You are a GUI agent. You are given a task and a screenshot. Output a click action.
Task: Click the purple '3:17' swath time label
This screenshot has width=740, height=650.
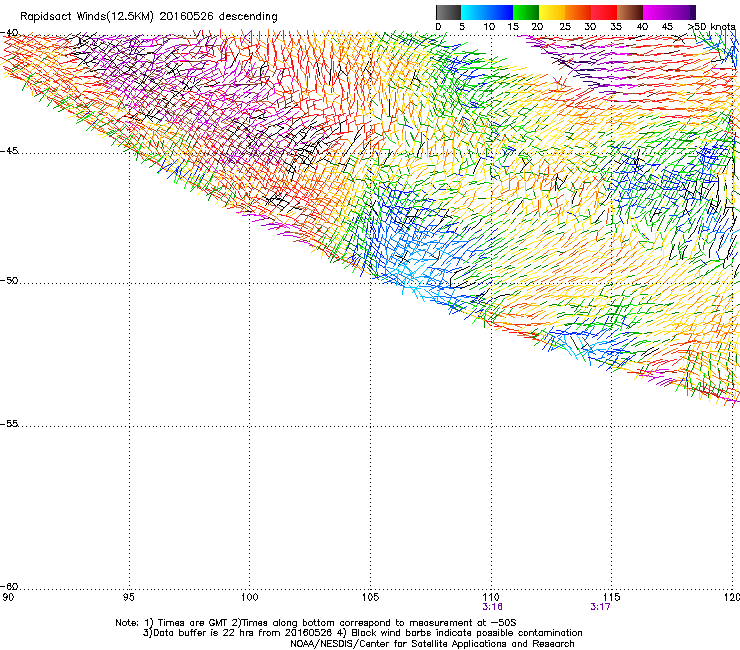pyautogui.click(x=600, y=607)
